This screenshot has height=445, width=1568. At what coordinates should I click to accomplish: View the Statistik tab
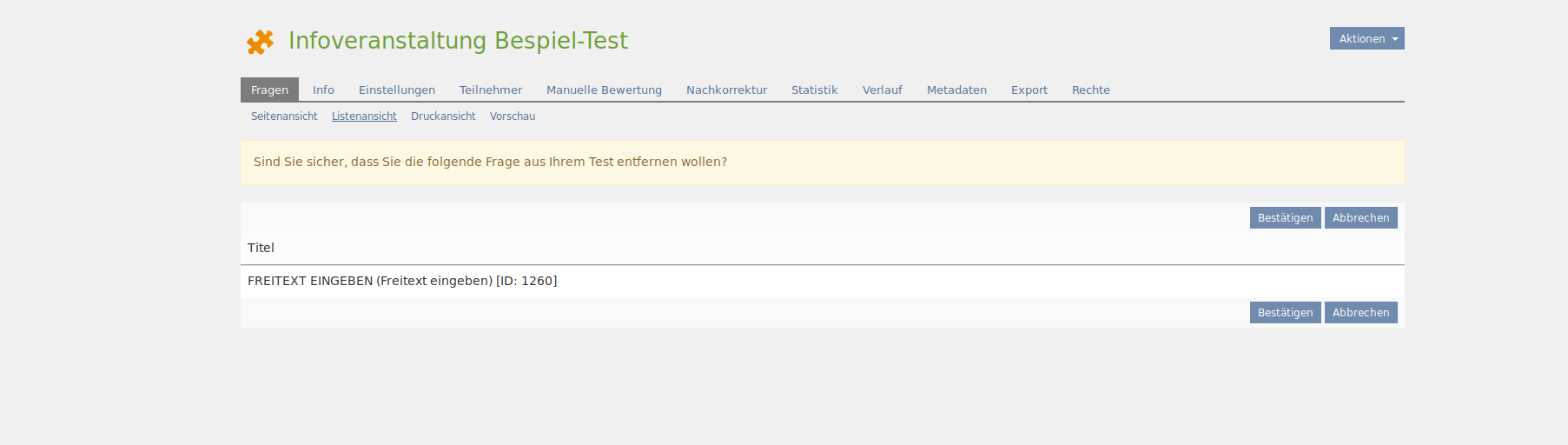(x=814, y=90)
